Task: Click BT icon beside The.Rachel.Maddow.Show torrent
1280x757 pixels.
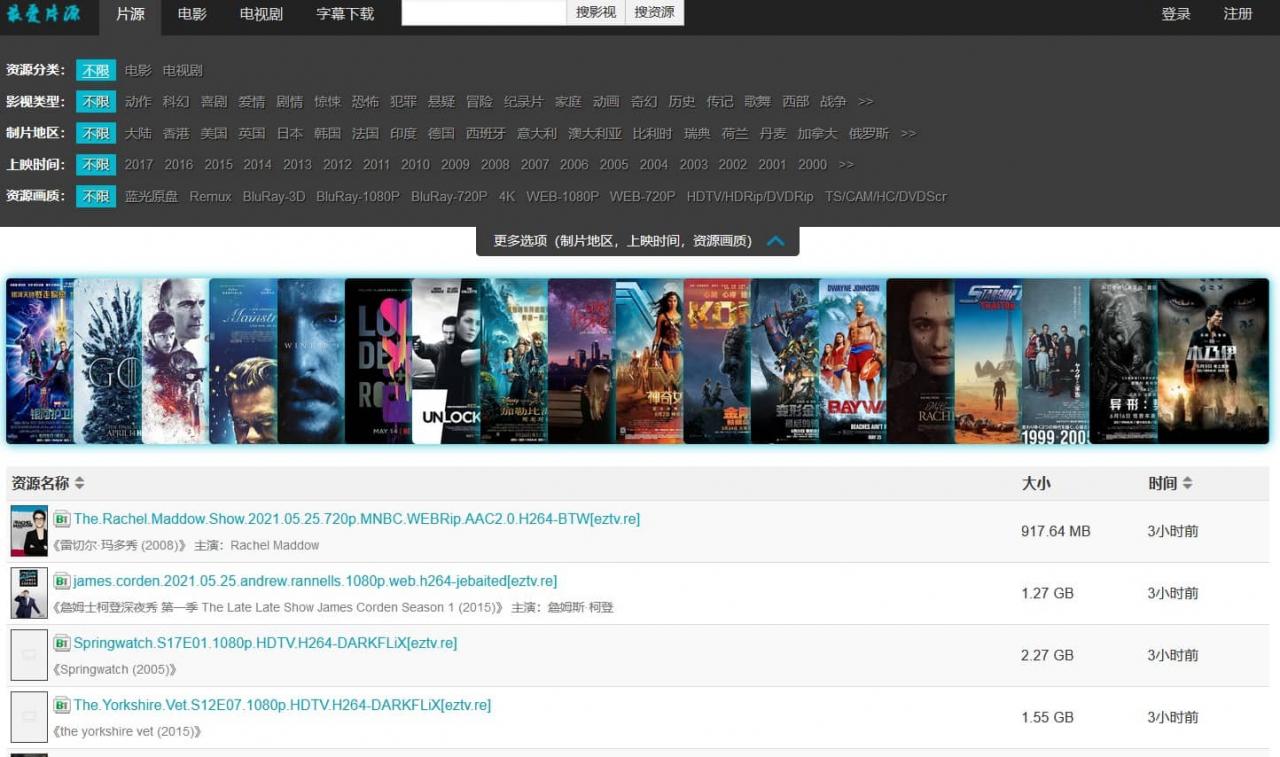Action: pos(61,519)
